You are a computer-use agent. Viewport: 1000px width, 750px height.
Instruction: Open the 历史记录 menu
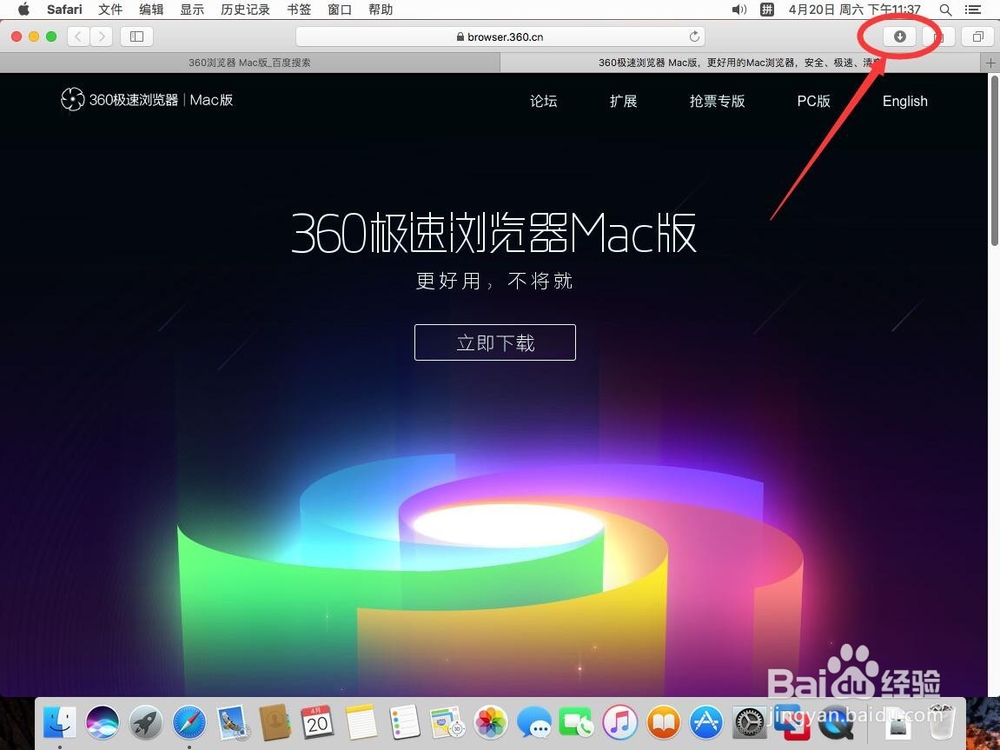pyautogui.click(x=246, y=10)
